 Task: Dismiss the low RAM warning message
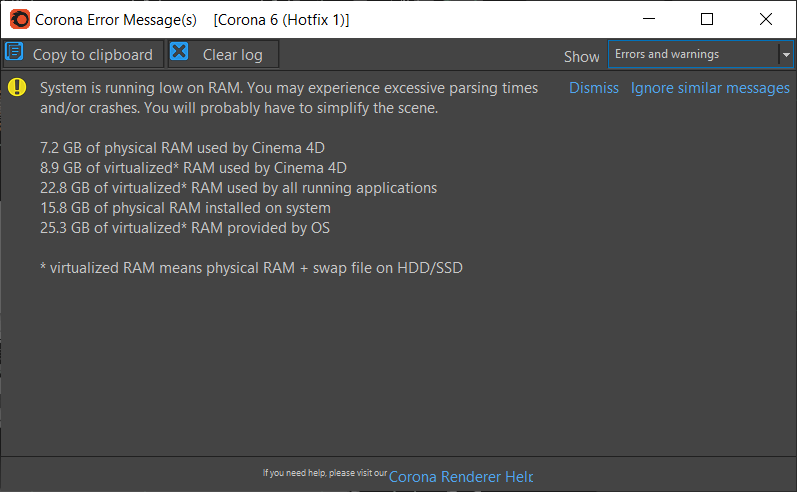[x=594, y=88]
